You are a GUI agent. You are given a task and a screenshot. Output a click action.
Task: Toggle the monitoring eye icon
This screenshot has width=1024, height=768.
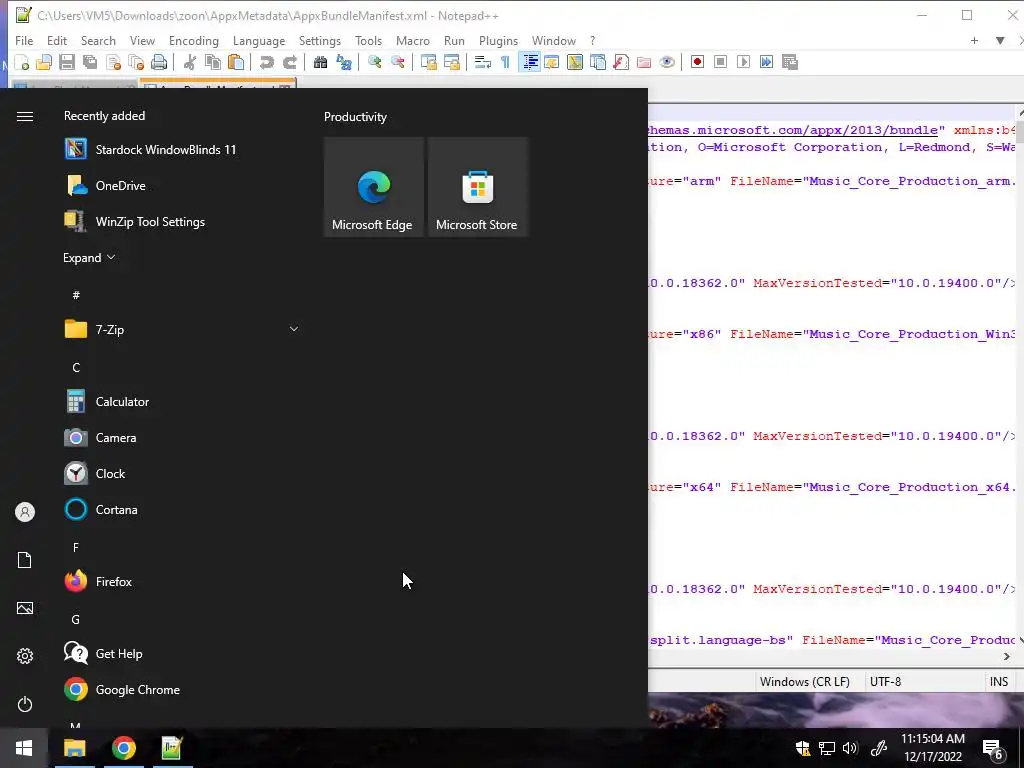(x=667, y=62)
